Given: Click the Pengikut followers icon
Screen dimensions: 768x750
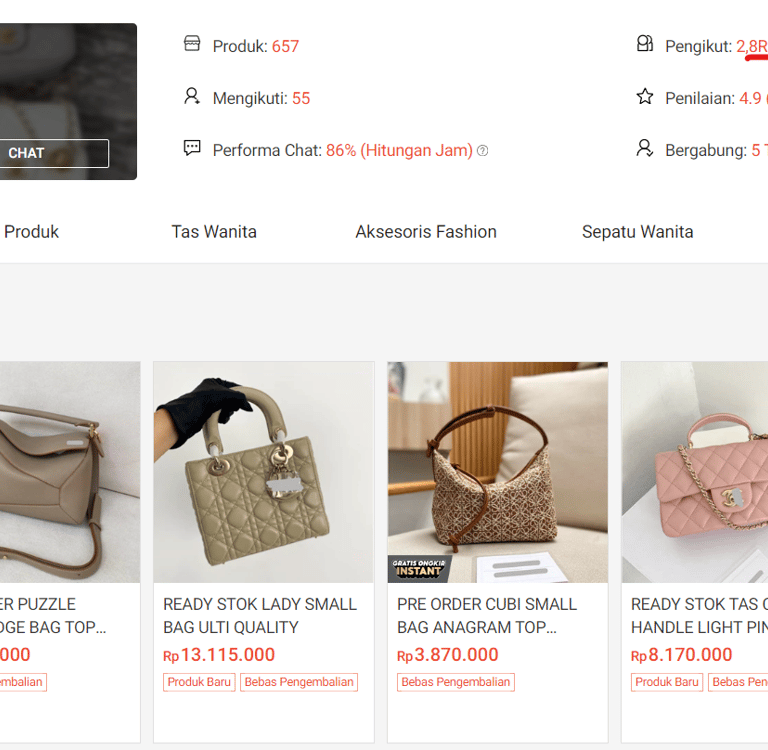Looking at the screenshot, I should click(645, 44).
